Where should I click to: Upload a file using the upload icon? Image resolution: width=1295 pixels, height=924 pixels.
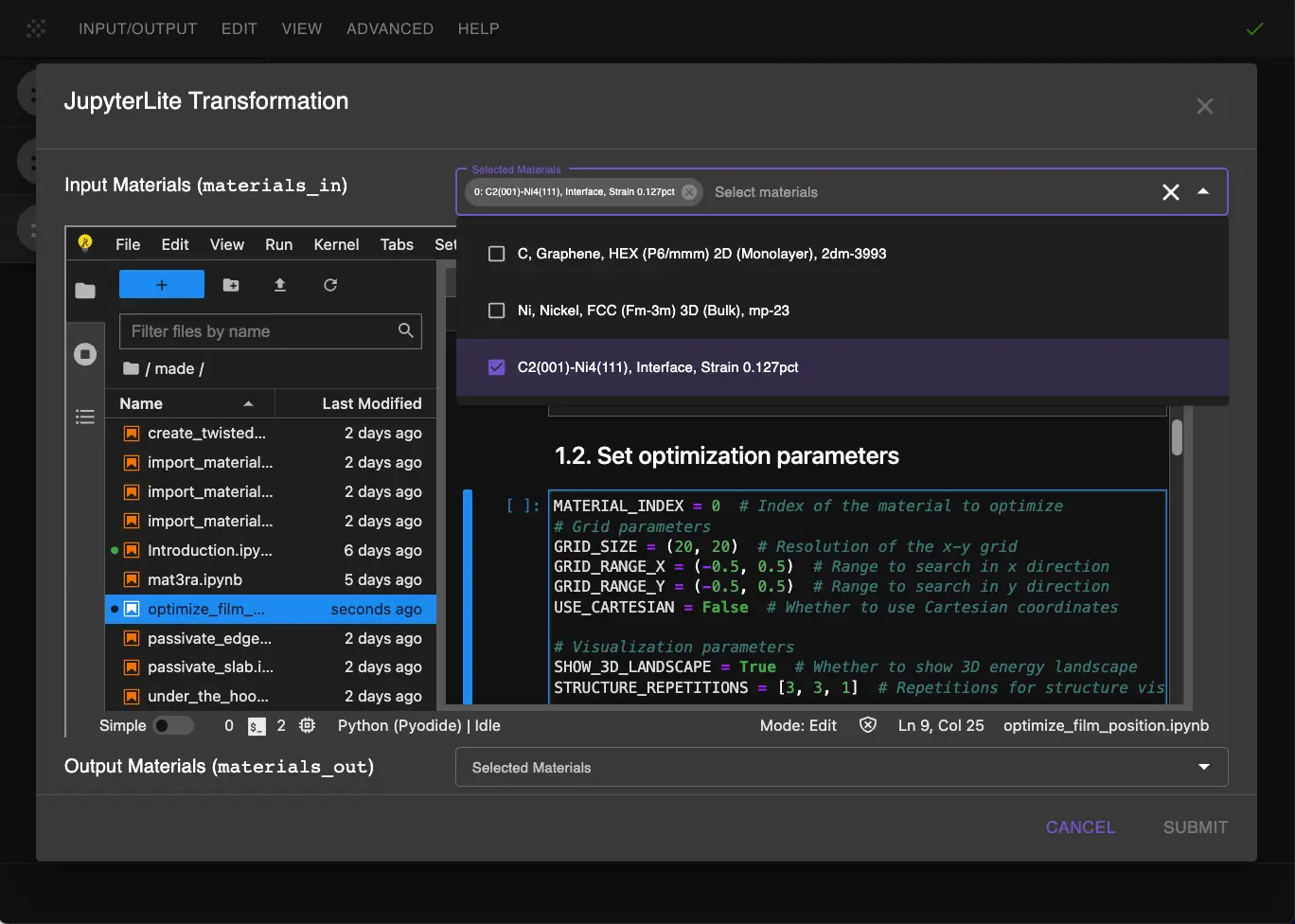[x=280, y=284]
